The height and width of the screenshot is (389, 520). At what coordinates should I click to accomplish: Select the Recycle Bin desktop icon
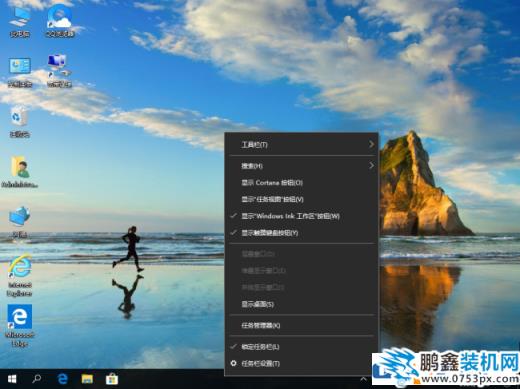pyautogui.click(x=19, y=122)
